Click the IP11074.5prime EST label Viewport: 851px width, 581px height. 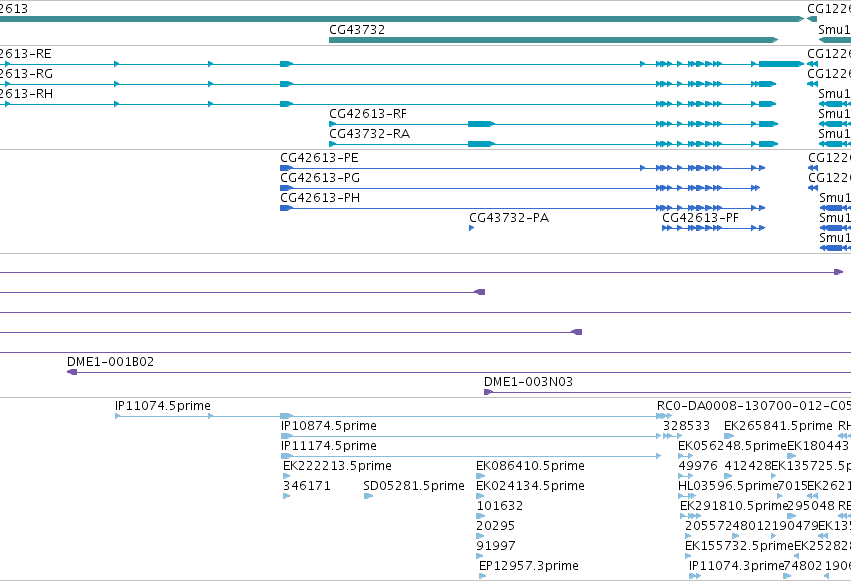163,406
